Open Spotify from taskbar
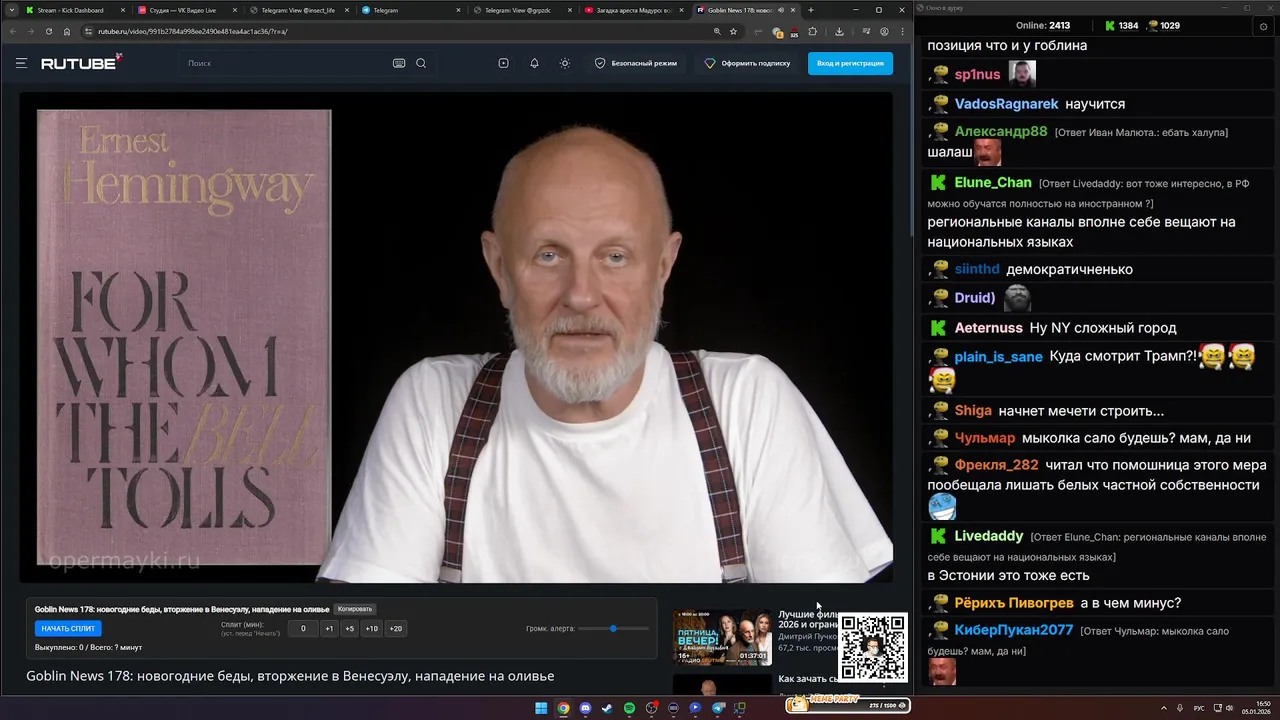This screenshot has width=1280, height=720. pyautogui.click(x=629, y=708)
